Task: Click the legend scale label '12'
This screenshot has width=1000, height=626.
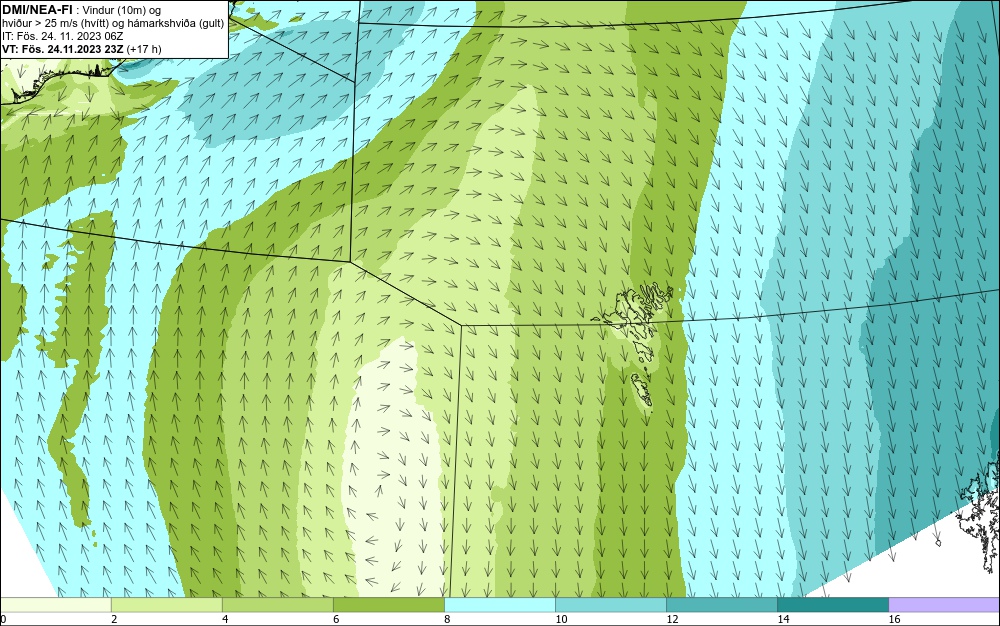Action: tap(672, 619)
